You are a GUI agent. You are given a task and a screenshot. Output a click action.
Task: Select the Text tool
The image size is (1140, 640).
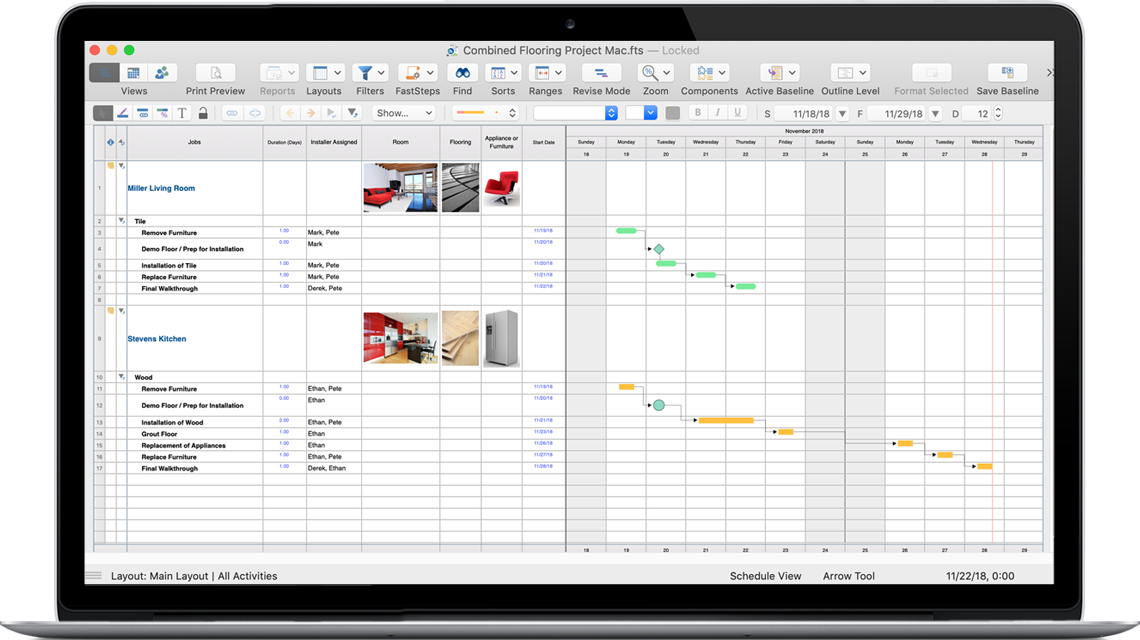click(181, 113)
